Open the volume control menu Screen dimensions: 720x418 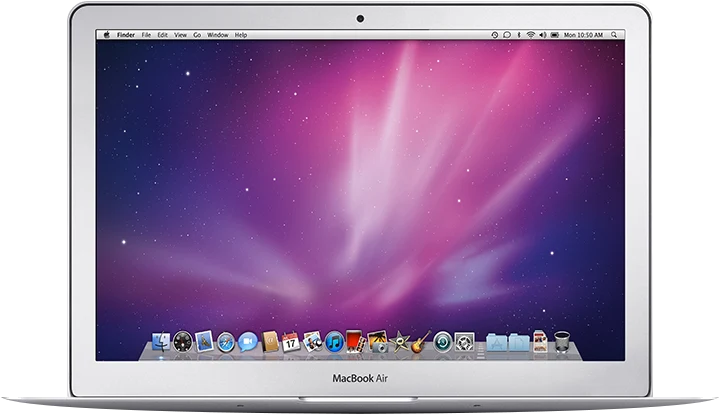tap(543, 35)
